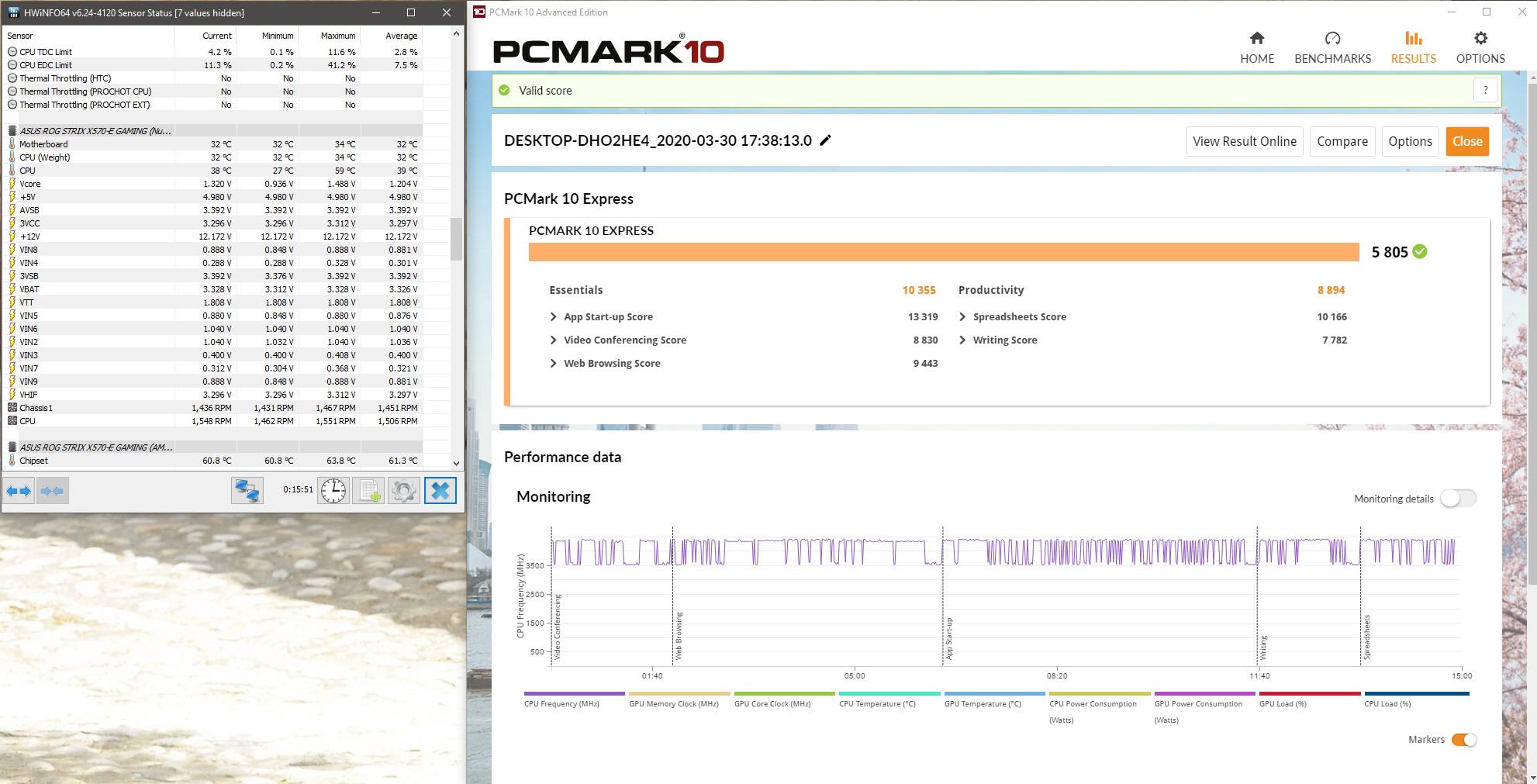The image size is (1537, 784).
Task: Click the PCMark 10 title bar app icon
Action: [x=479, y=12]
